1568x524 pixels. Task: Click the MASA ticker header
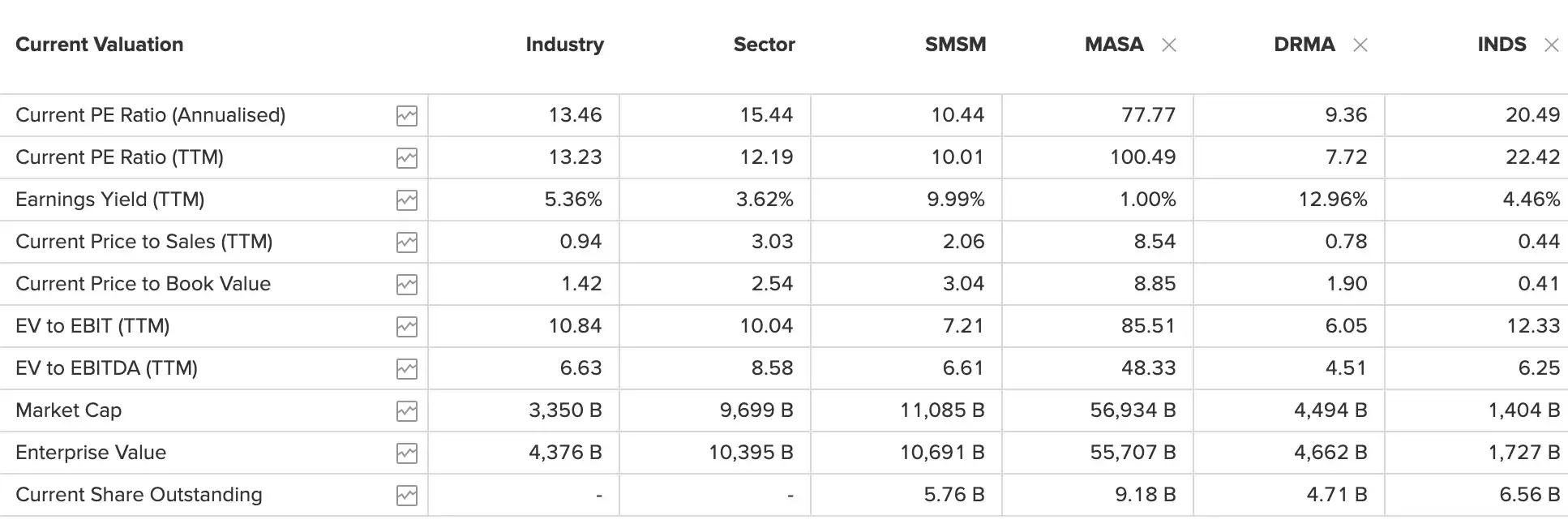pos(1114,45)
